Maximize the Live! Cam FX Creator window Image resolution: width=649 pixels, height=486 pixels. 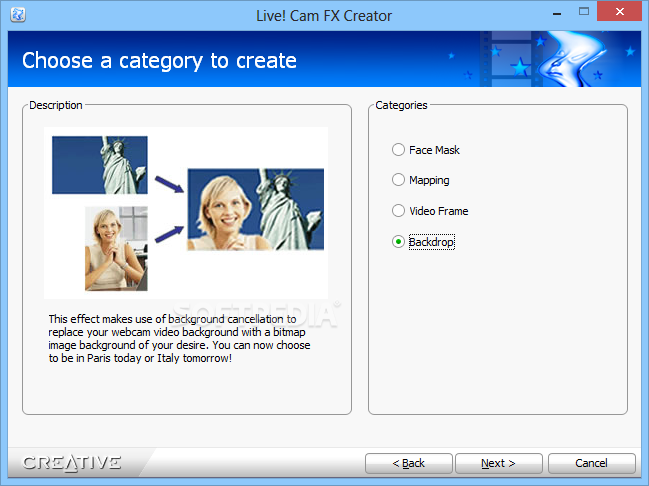[584, 12]
